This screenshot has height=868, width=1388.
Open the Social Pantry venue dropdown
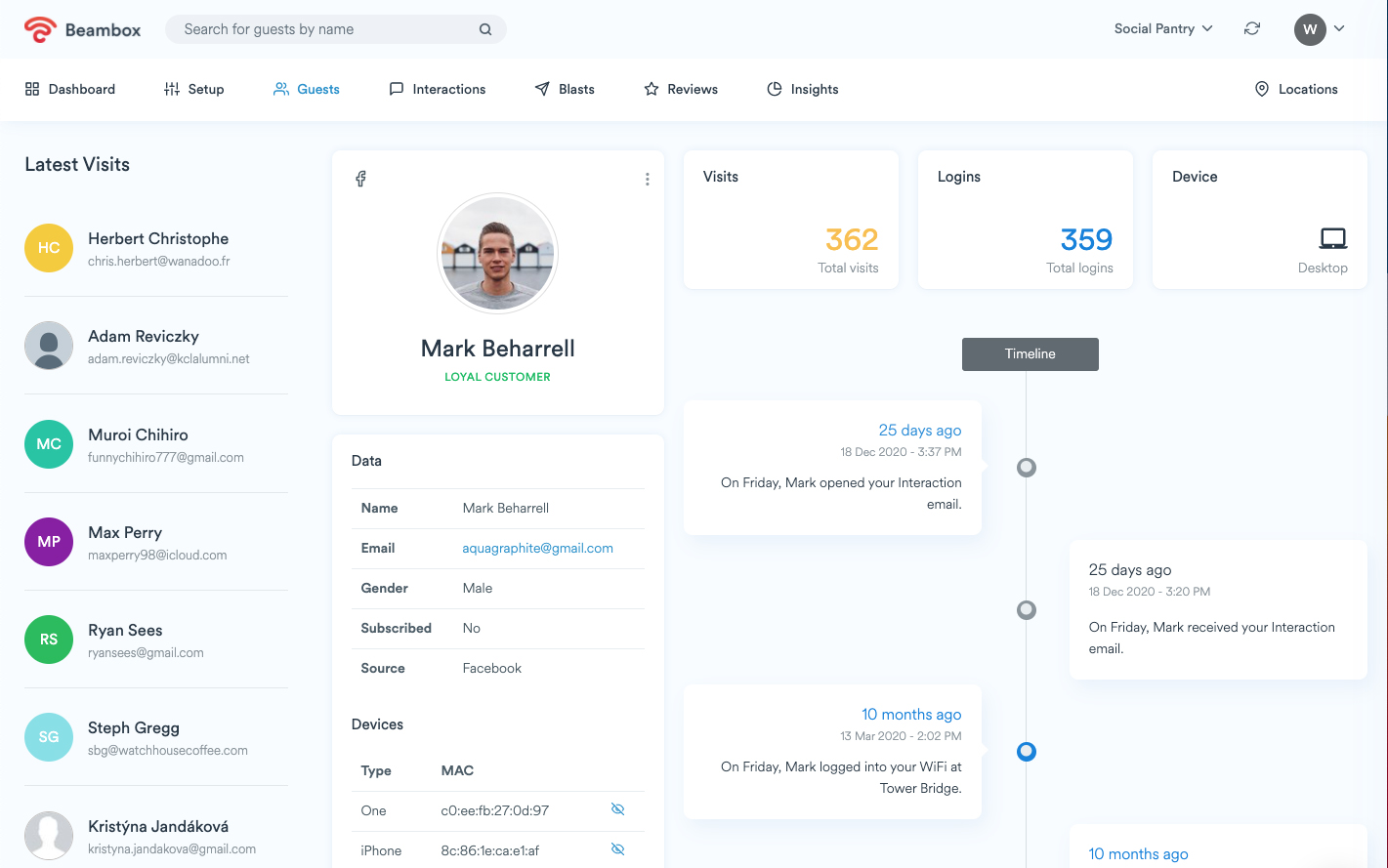coord(1162,29)
